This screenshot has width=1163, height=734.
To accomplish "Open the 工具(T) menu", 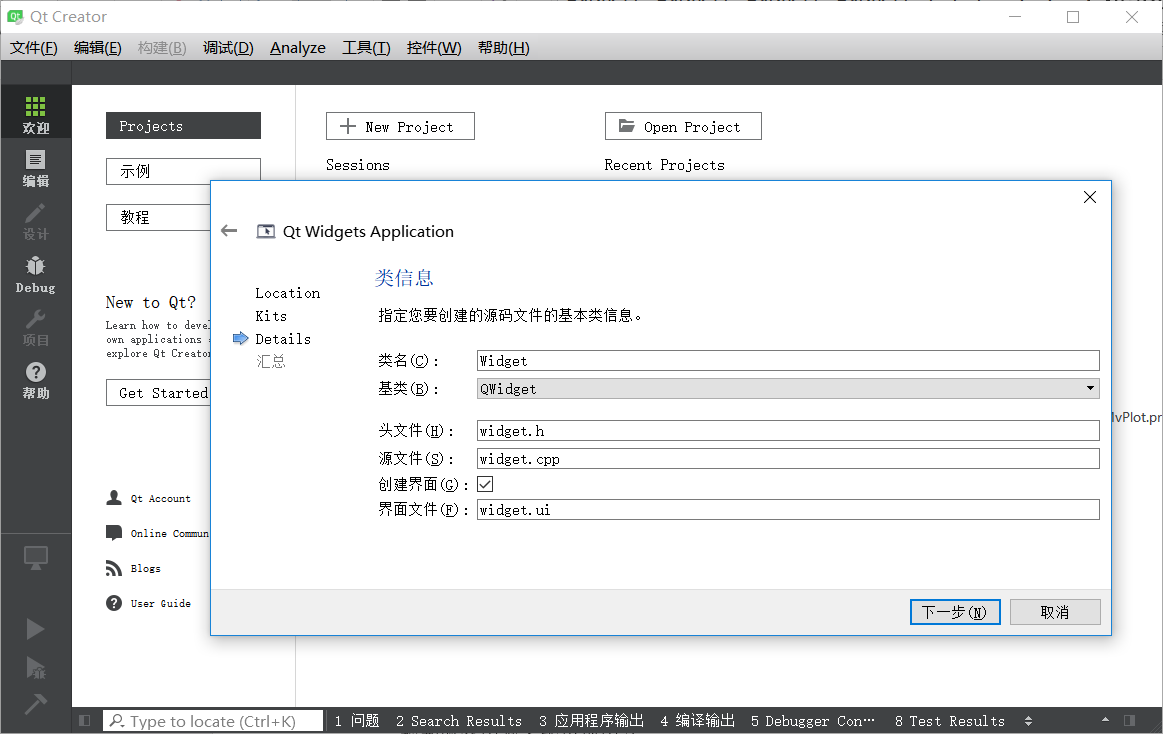I will [x=366, y=48].
